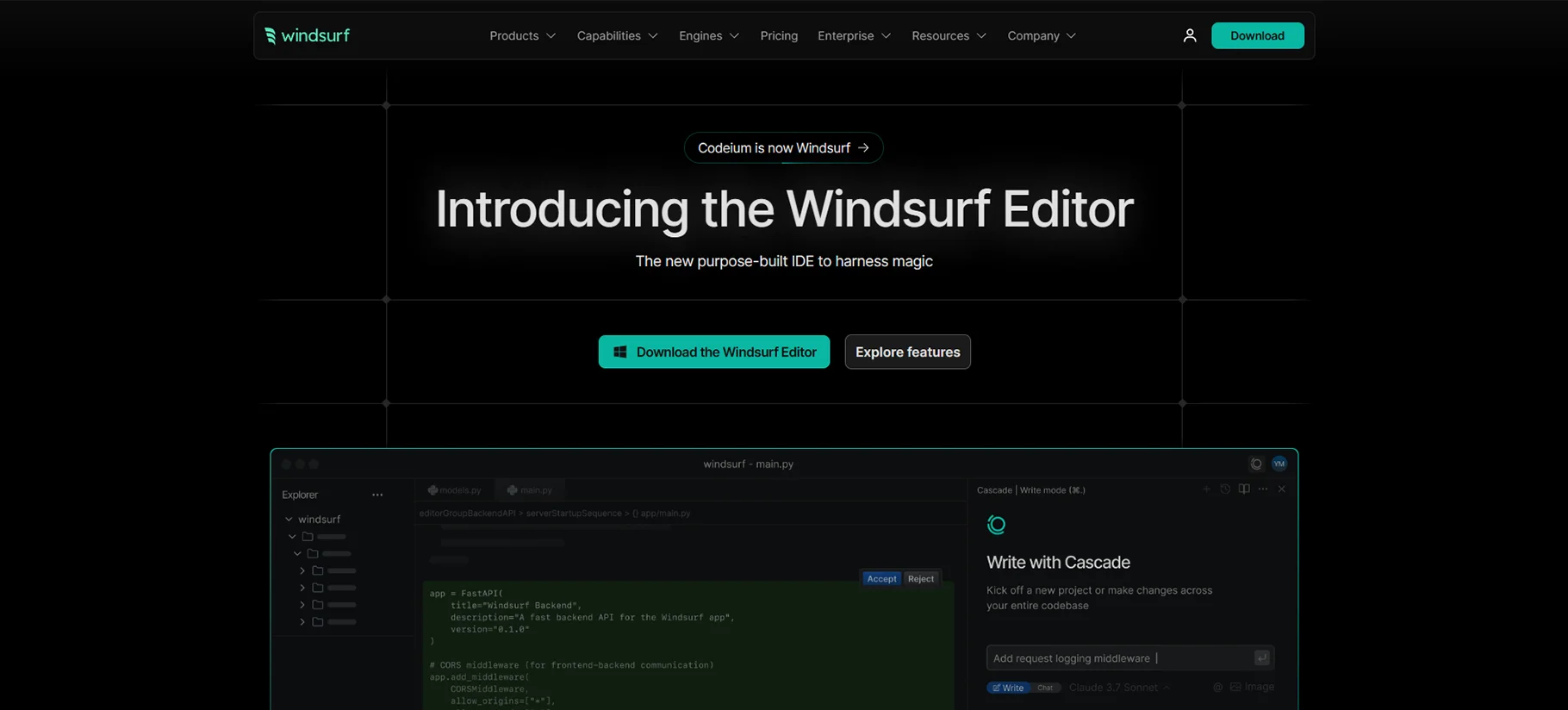Open Cascade conversation history icon
This screenshot has height=710, width=1568.
(x=1225, y=489)
